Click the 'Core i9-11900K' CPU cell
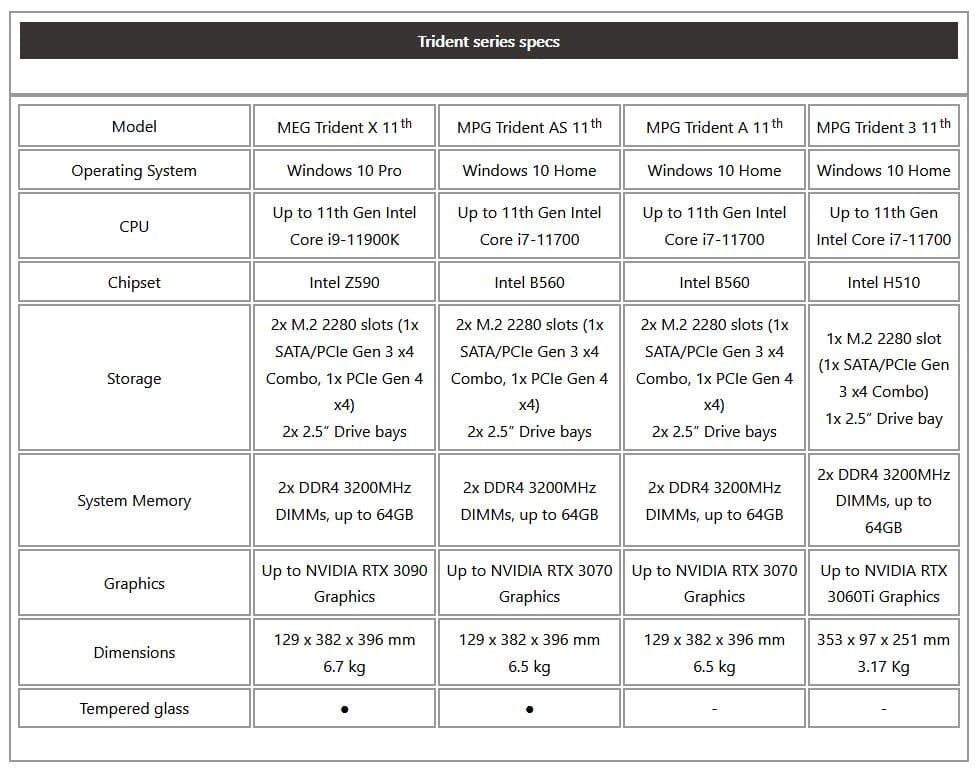 tap(344, 226)
